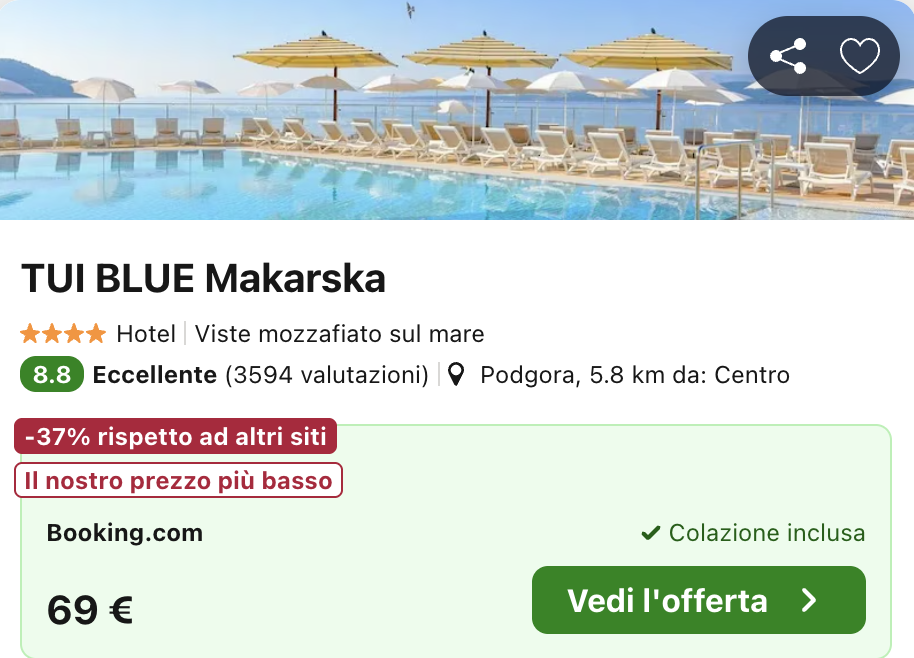Click the Hotel type label
914x658 pixels.
pyautogui.click(x=146, y=334)
